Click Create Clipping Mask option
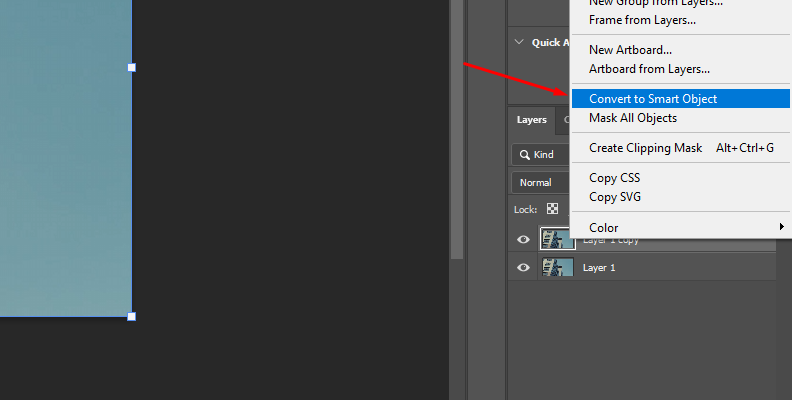Screen dimensions: 792x400 (x=645, y=148)
